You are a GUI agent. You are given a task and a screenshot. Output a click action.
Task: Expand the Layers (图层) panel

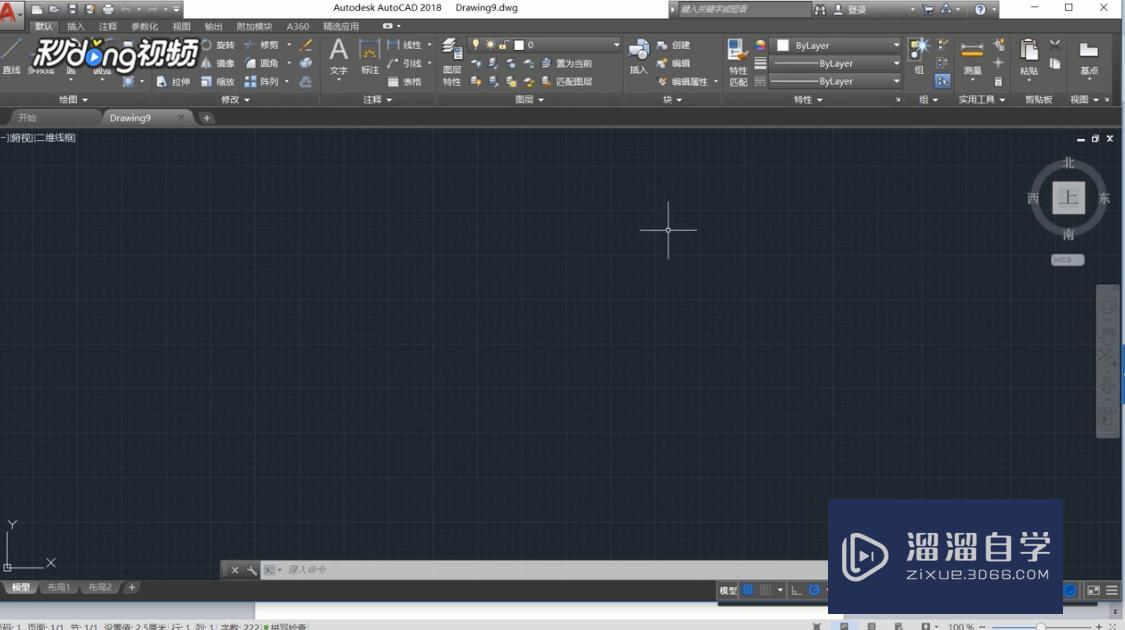[x=529, y=100]
